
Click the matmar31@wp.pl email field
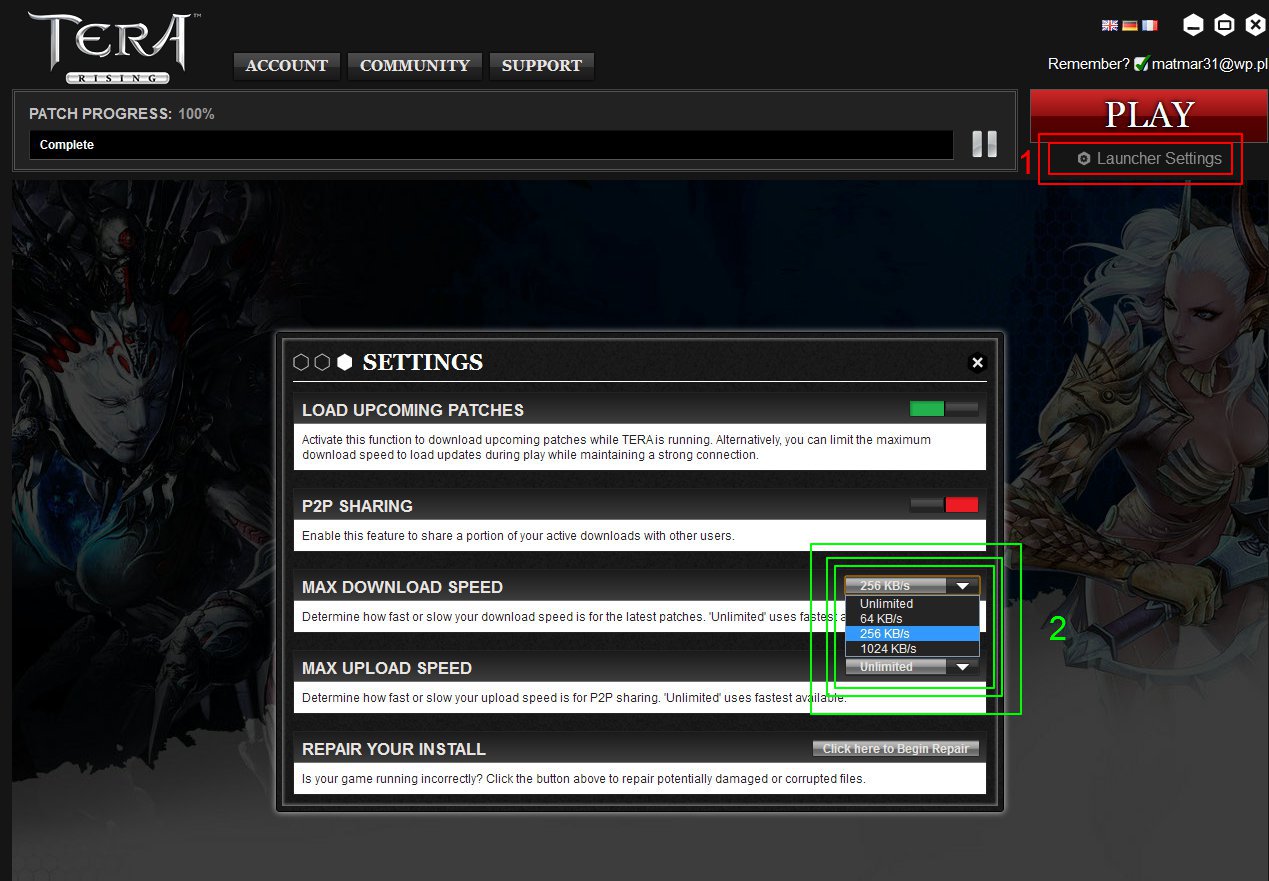point(1210,63)
